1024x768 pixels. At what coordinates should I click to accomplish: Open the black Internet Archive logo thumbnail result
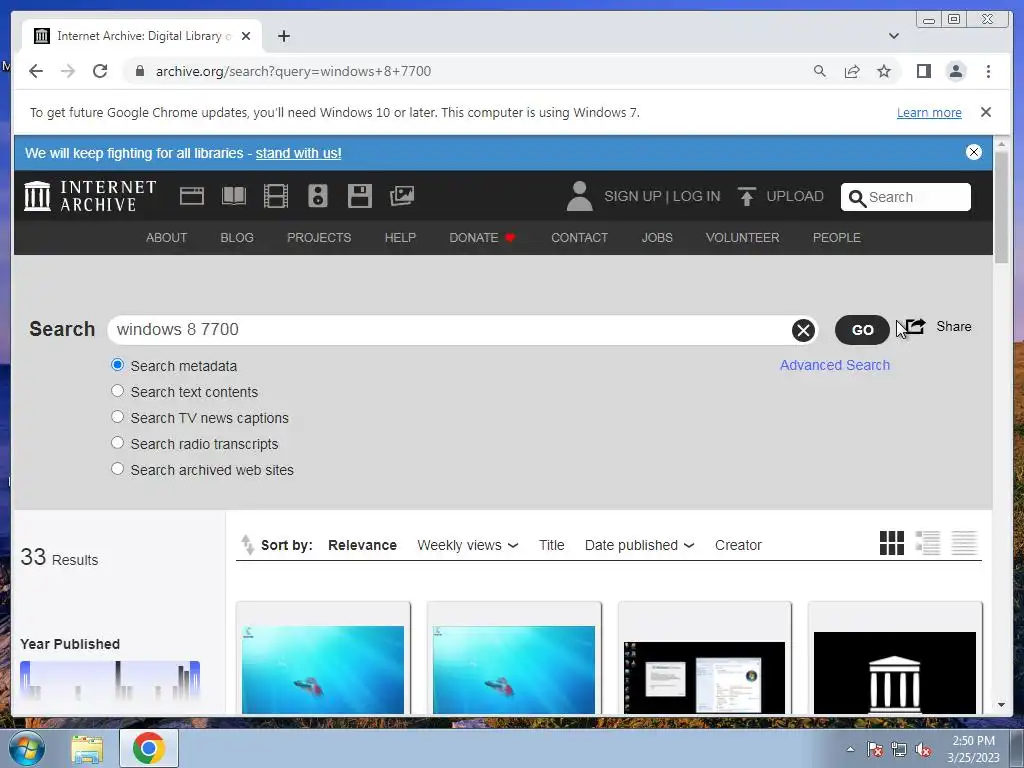click(895, 673)
